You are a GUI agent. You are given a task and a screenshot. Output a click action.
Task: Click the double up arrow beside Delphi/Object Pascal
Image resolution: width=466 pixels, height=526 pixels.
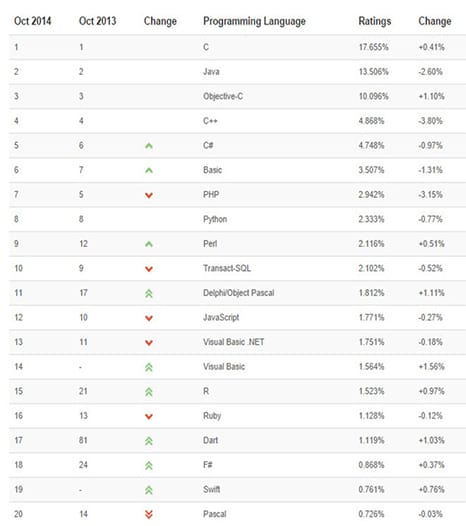tap(149, 294)
